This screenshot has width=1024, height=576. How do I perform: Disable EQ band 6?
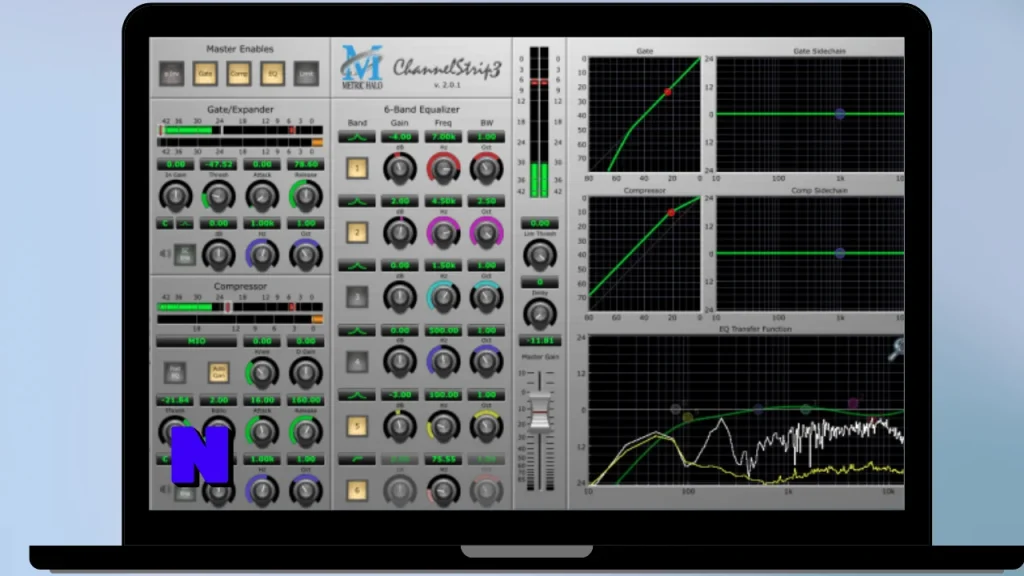point(357,490)
